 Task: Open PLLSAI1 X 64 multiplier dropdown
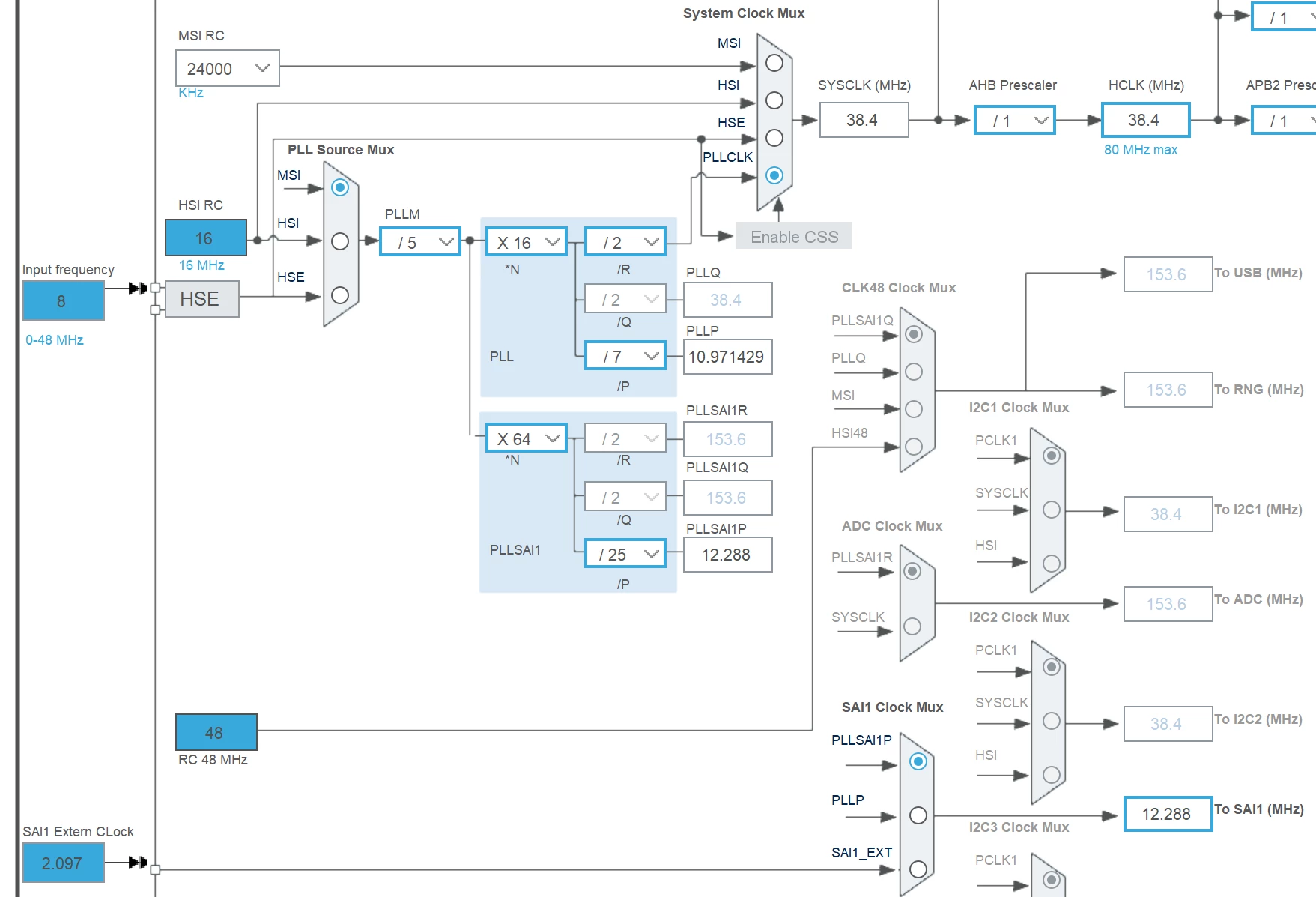click(x=527, y=438)
